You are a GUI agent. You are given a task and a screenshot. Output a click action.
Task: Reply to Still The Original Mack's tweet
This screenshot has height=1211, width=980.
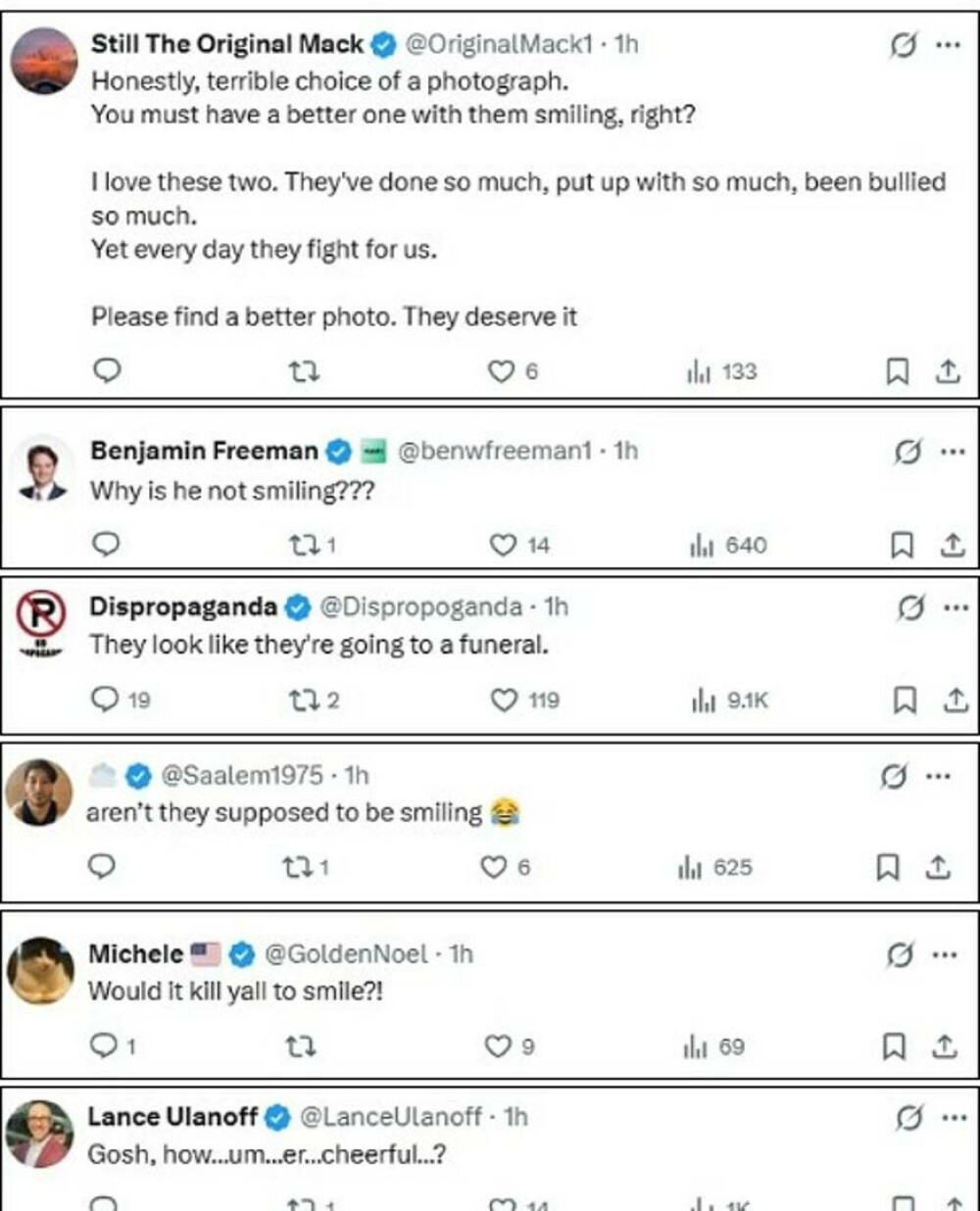106,370
